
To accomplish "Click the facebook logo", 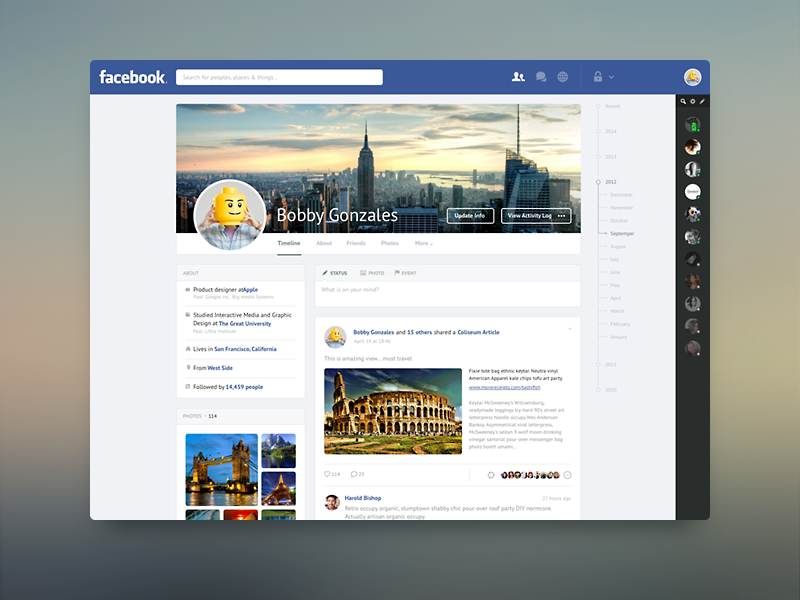I will click(x=133, y=77).
